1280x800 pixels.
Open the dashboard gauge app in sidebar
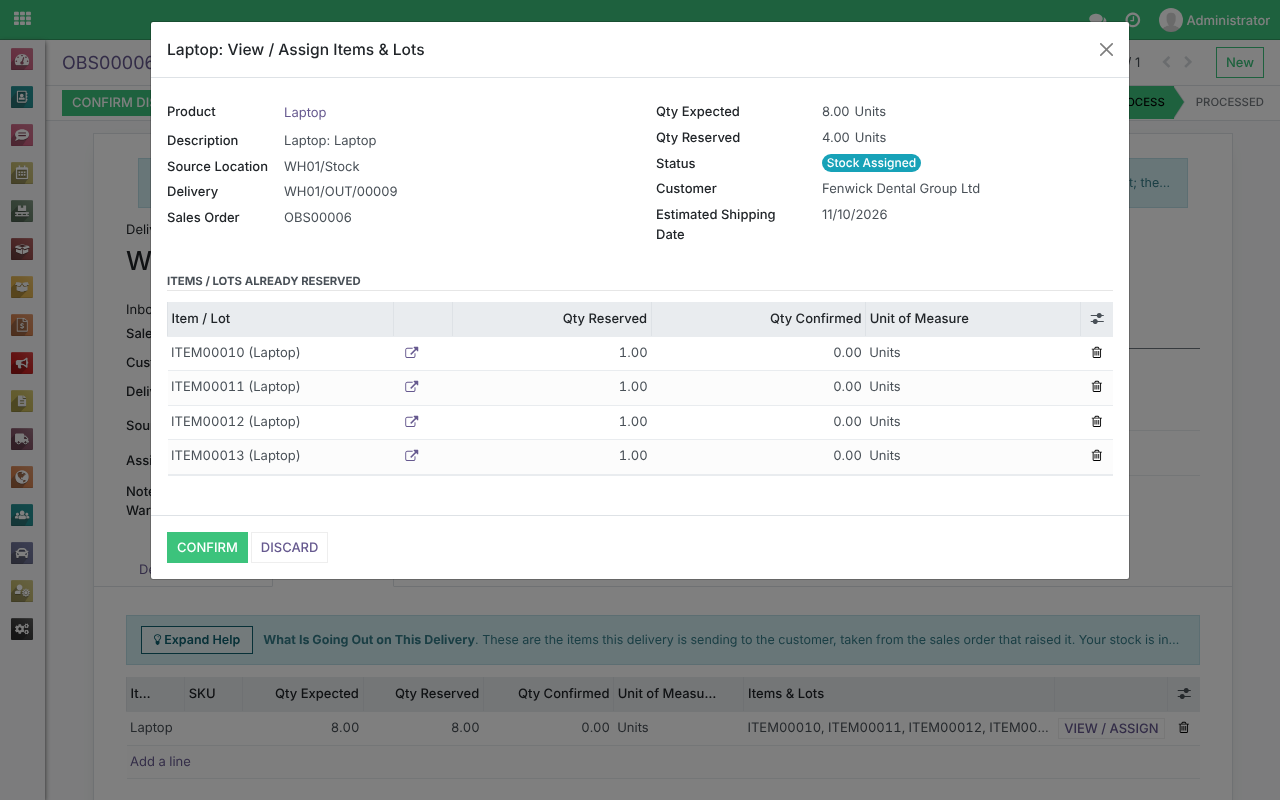[x=22, y=59]
